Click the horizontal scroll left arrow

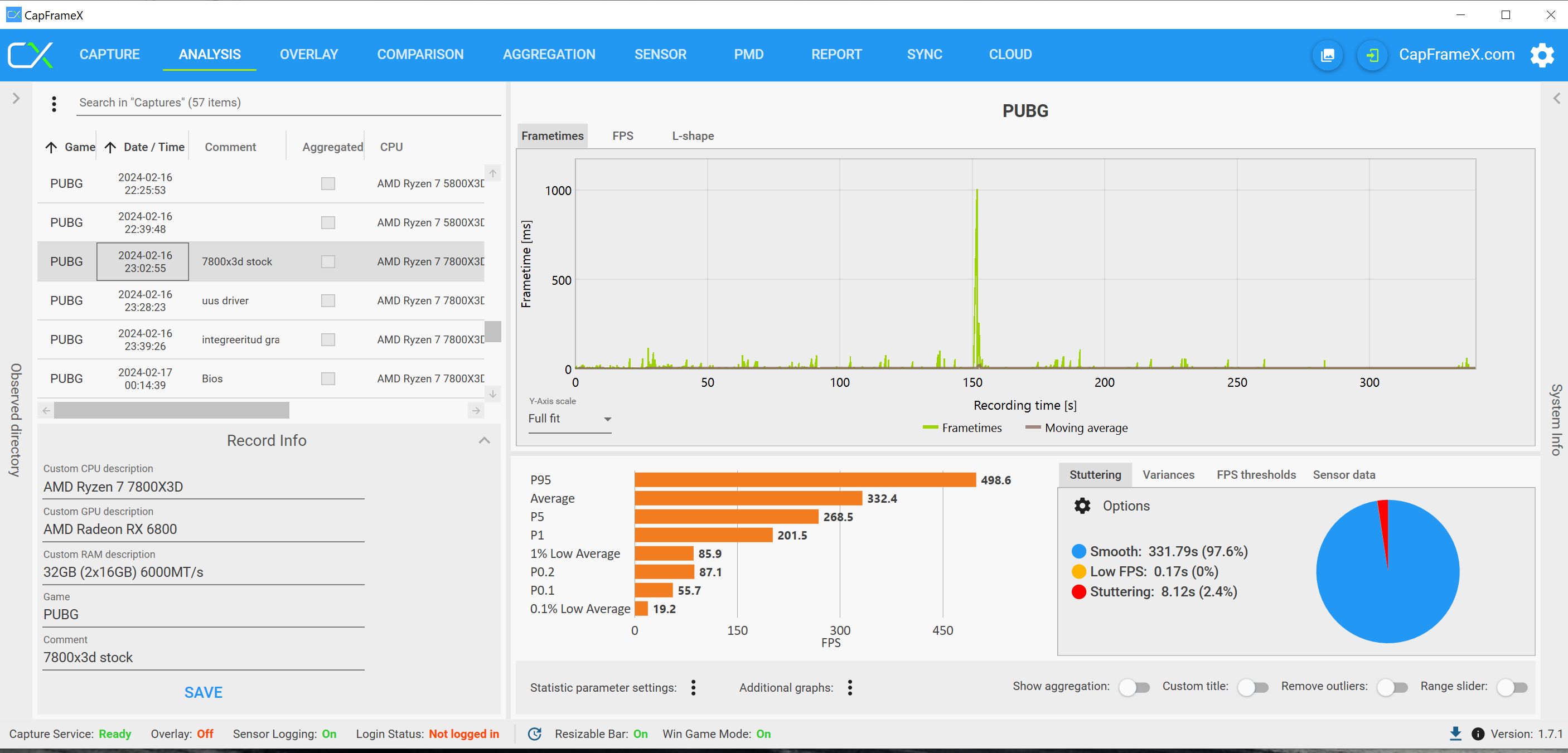(x=46, y=411)
